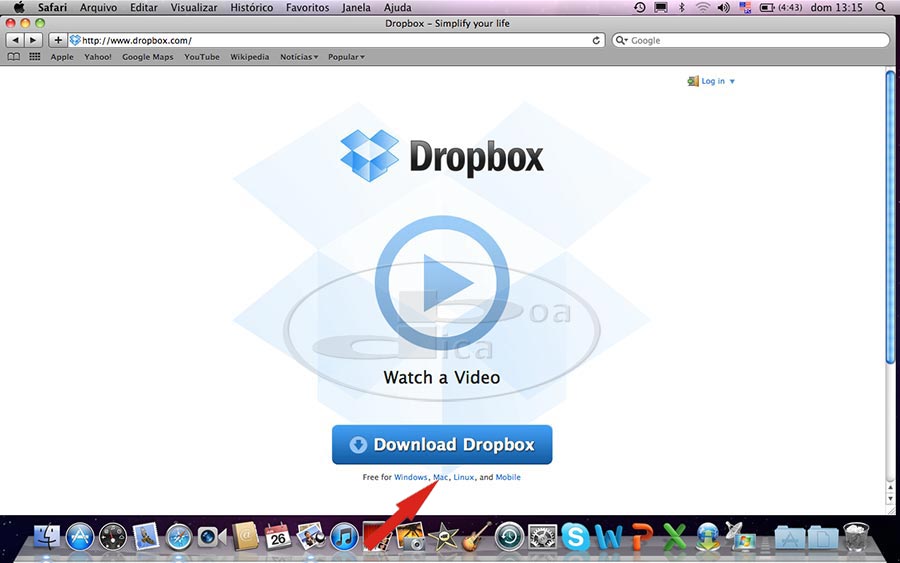Open GarageBand guitar icon
900x563 pixels.
coord(477,537)
